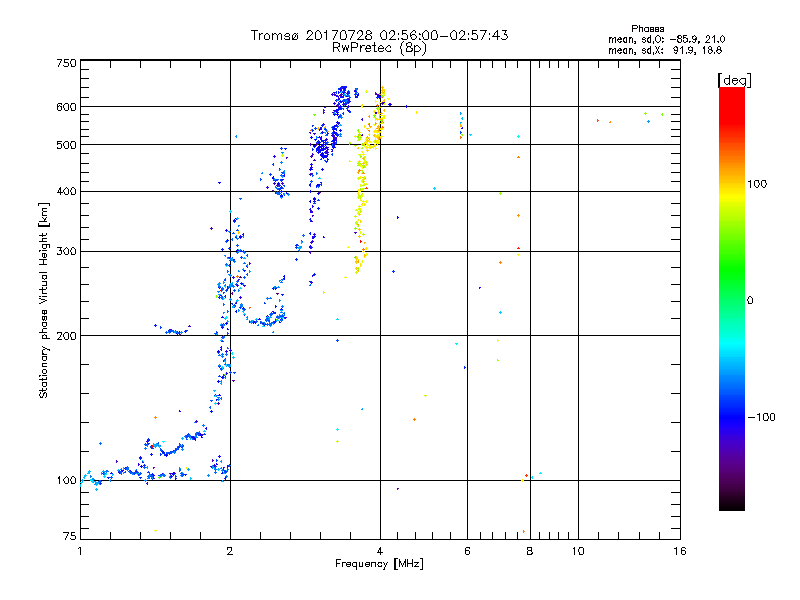This screenshot has height=600, width=800.
Task: Click the '500' height tick label
Action: 66,145
